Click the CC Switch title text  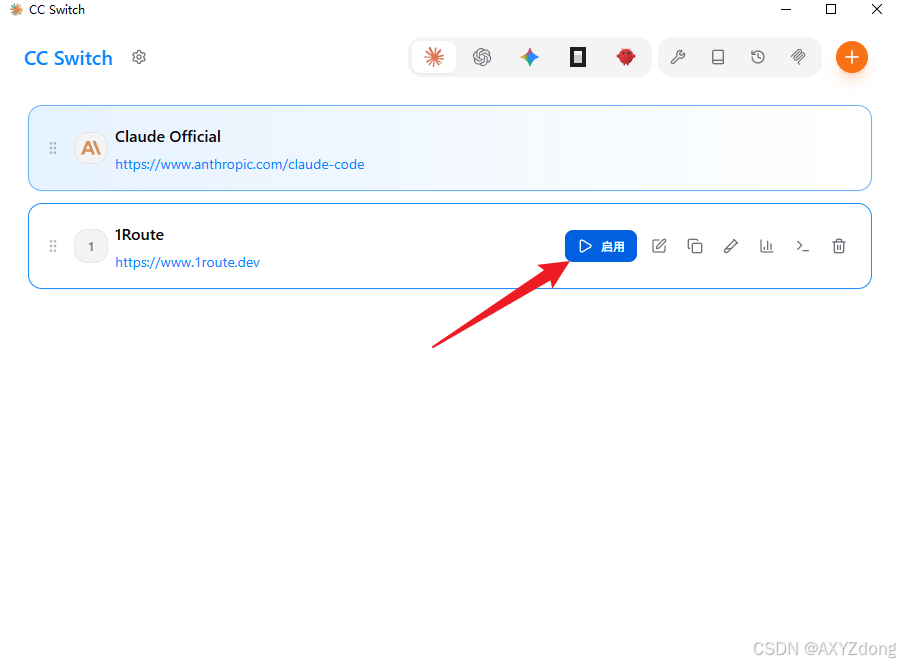68,58
